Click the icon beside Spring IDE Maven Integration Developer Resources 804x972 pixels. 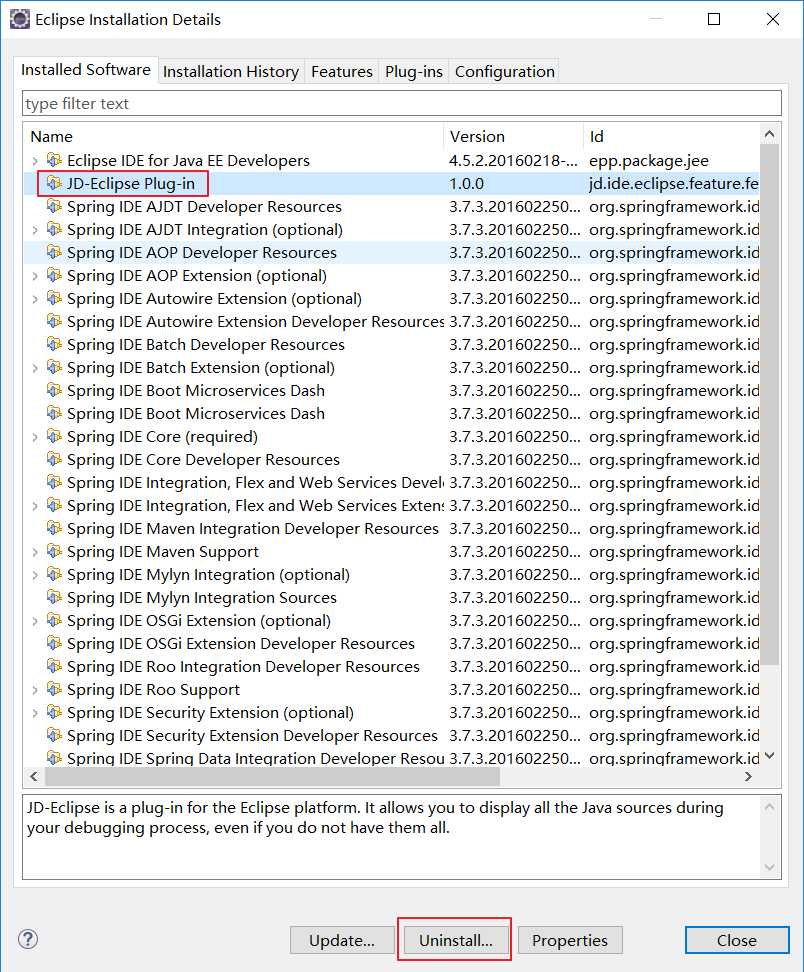point(54,528)
